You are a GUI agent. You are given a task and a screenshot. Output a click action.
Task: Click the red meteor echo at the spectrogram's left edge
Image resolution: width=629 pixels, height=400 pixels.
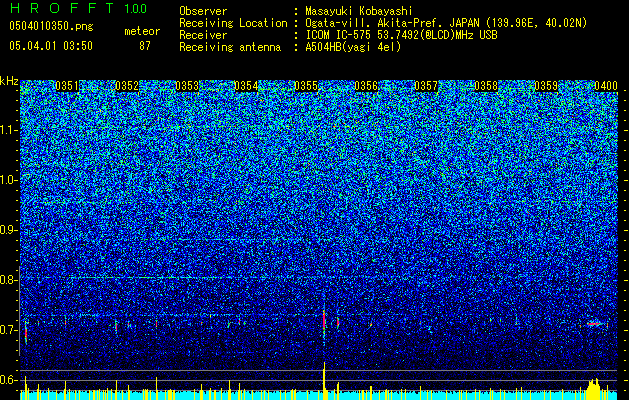(26, 333)
